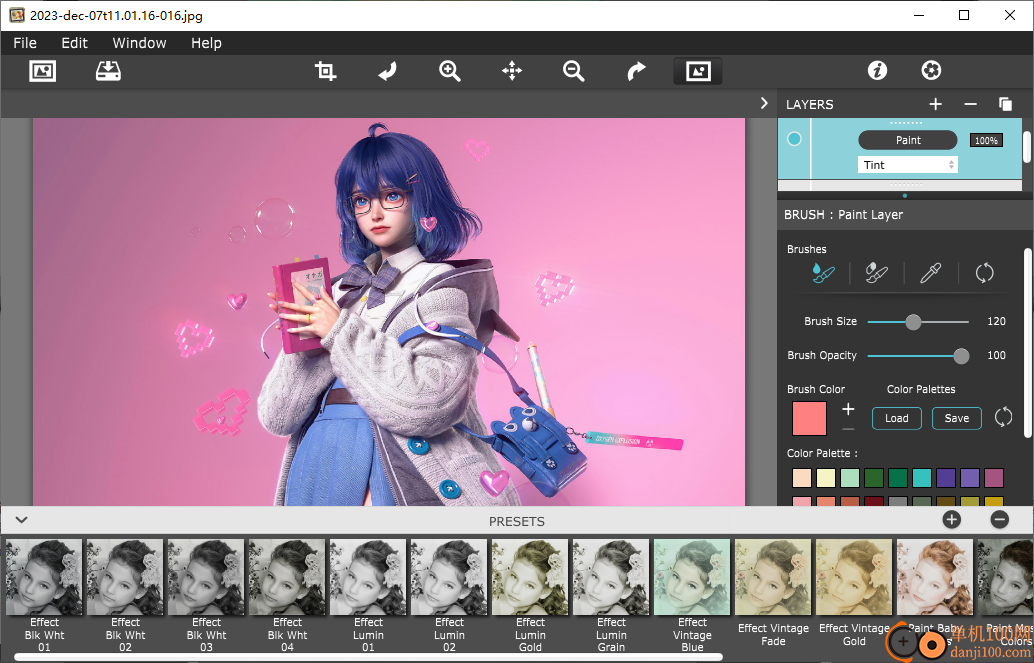
Task: Click the Paint layer name button
Action: click(x=907, y=140)
